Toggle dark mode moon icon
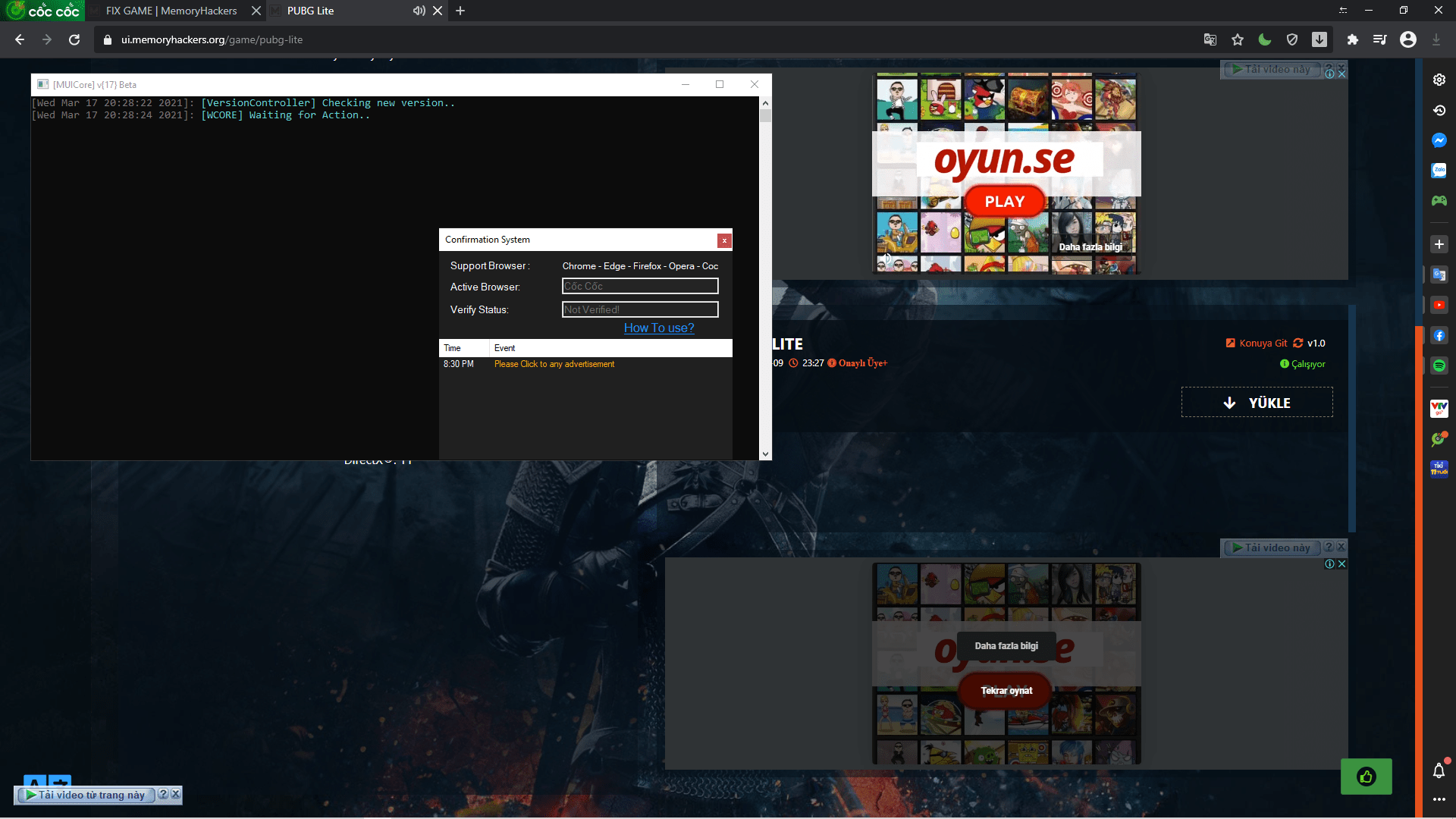The image size is (1456, 819). coord(1265,39)
